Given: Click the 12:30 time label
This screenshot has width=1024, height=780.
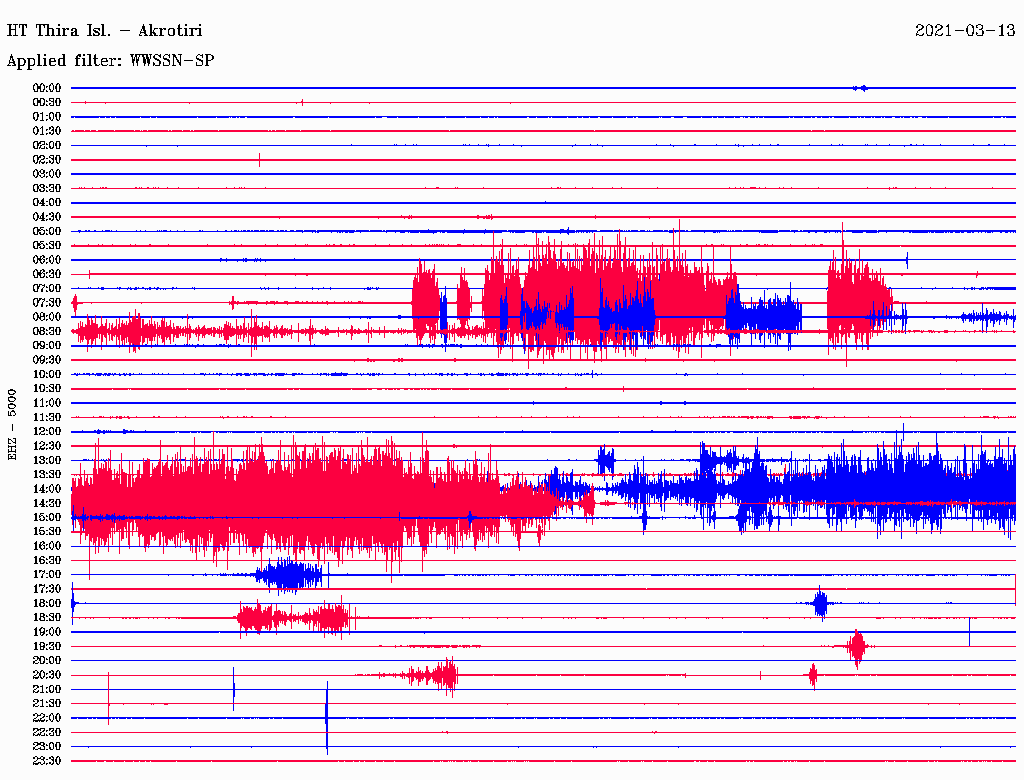Looking at the screenshot, I should [x=47, y=446].
